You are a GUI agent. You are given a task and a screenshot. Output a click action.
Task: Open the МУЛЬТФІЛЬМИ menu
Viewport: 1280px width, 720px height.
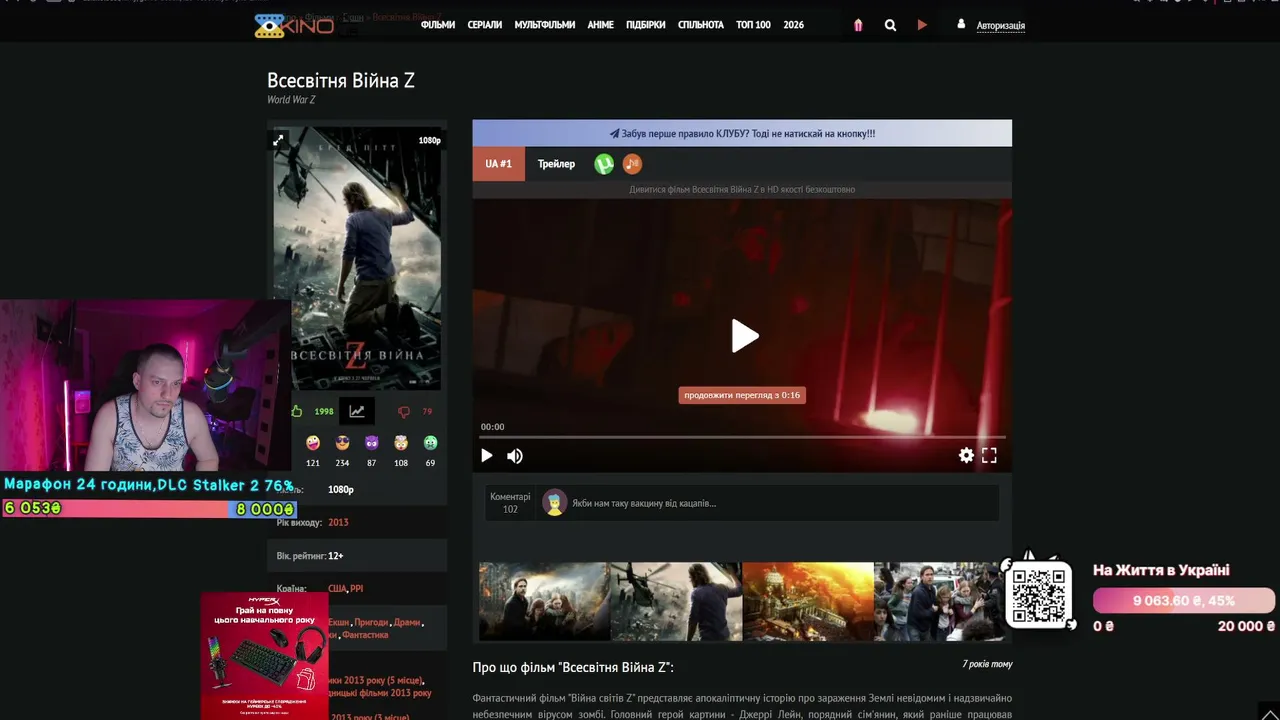(545, 25)
